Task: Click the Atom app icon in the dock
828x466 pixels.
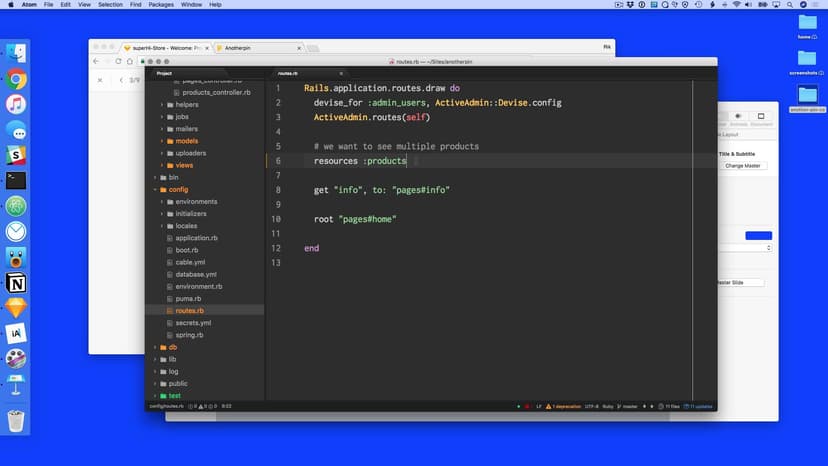Action: point(16,206)
